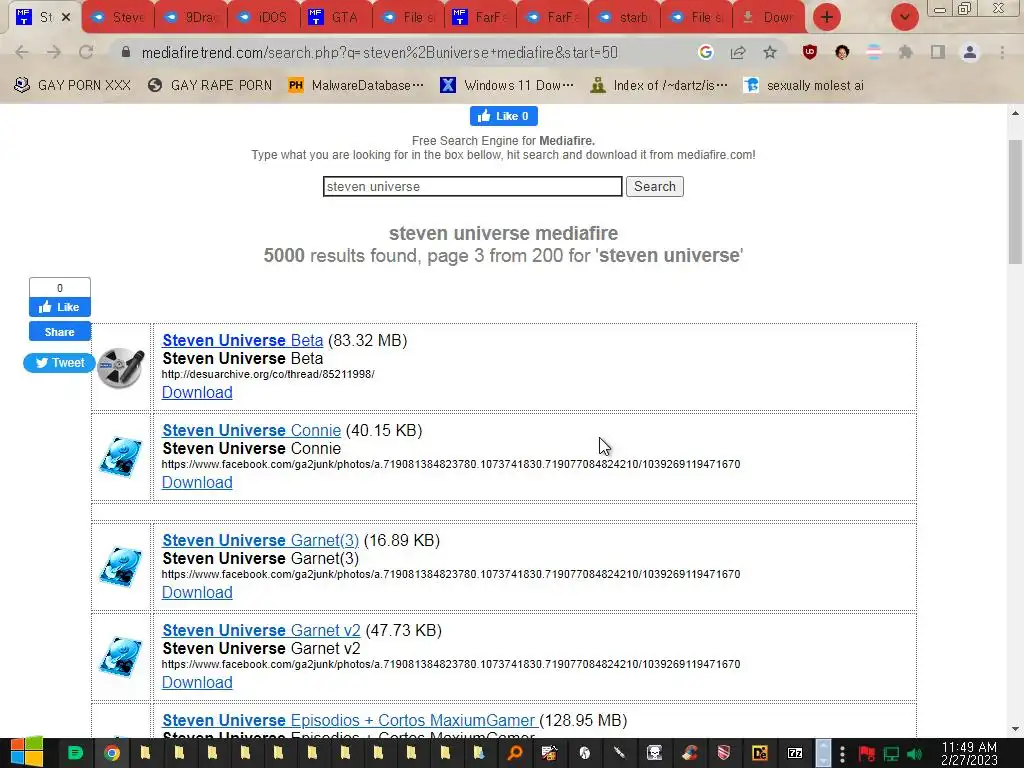1024x768 pixels.
Task: Open the 'Windows 11 Dow…' bookmark
Action: point(507,85)
